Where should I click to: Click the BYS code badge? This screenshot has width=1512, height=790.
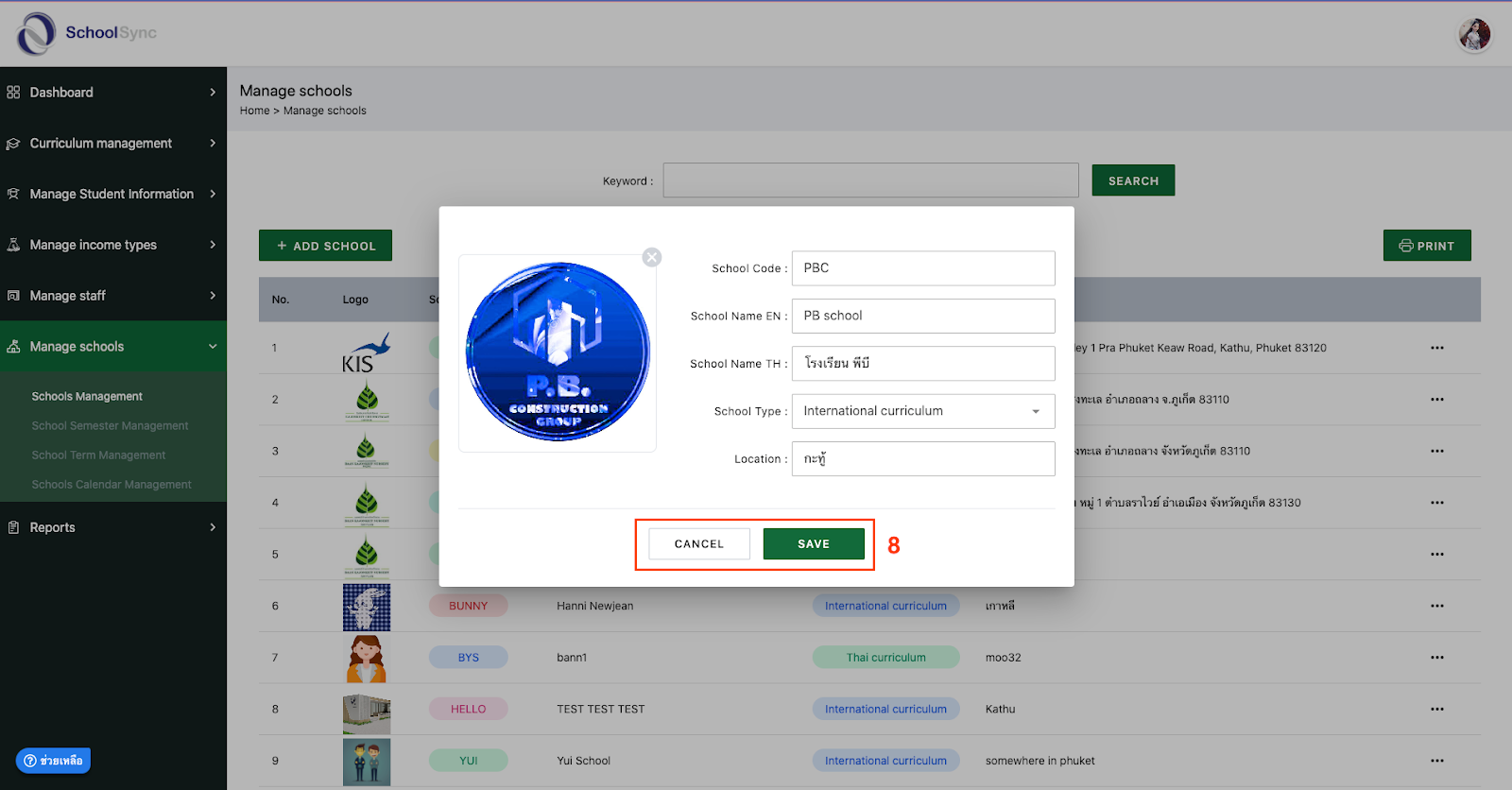coord(469,658)
